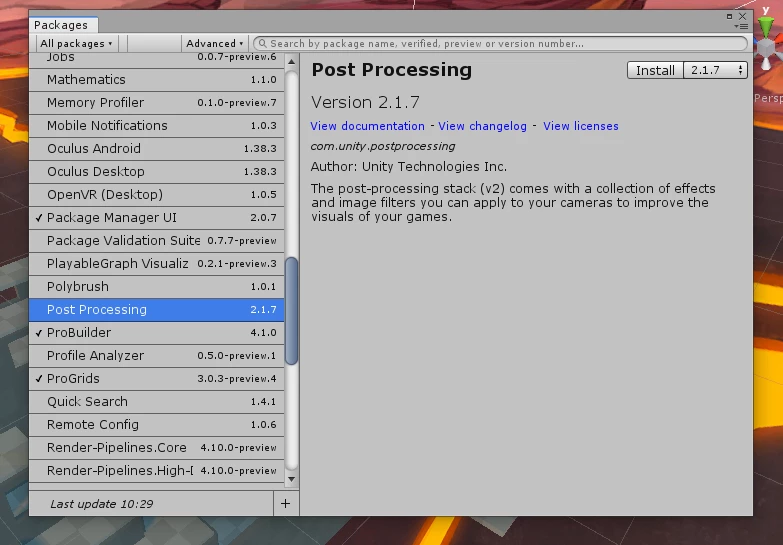783x545 pixels.
Task: Select the Render-Pipelines.Core package
Action: pos(157,448)
